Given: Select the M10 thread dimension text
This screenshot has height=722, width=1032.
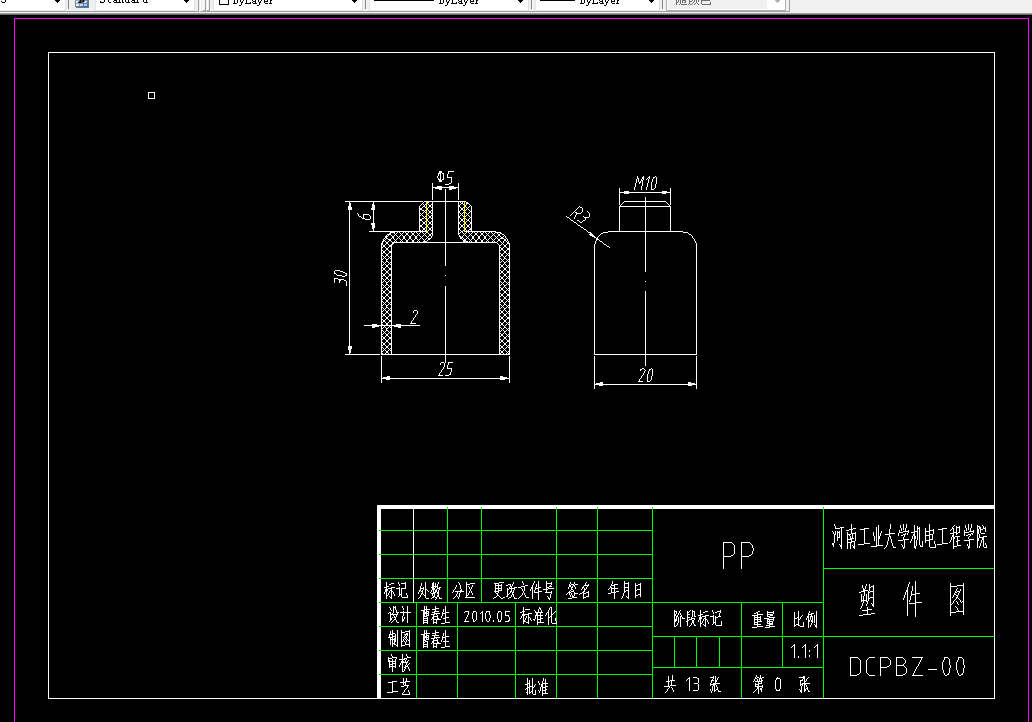Looking at the screenshot, I should tap(645, 183).
